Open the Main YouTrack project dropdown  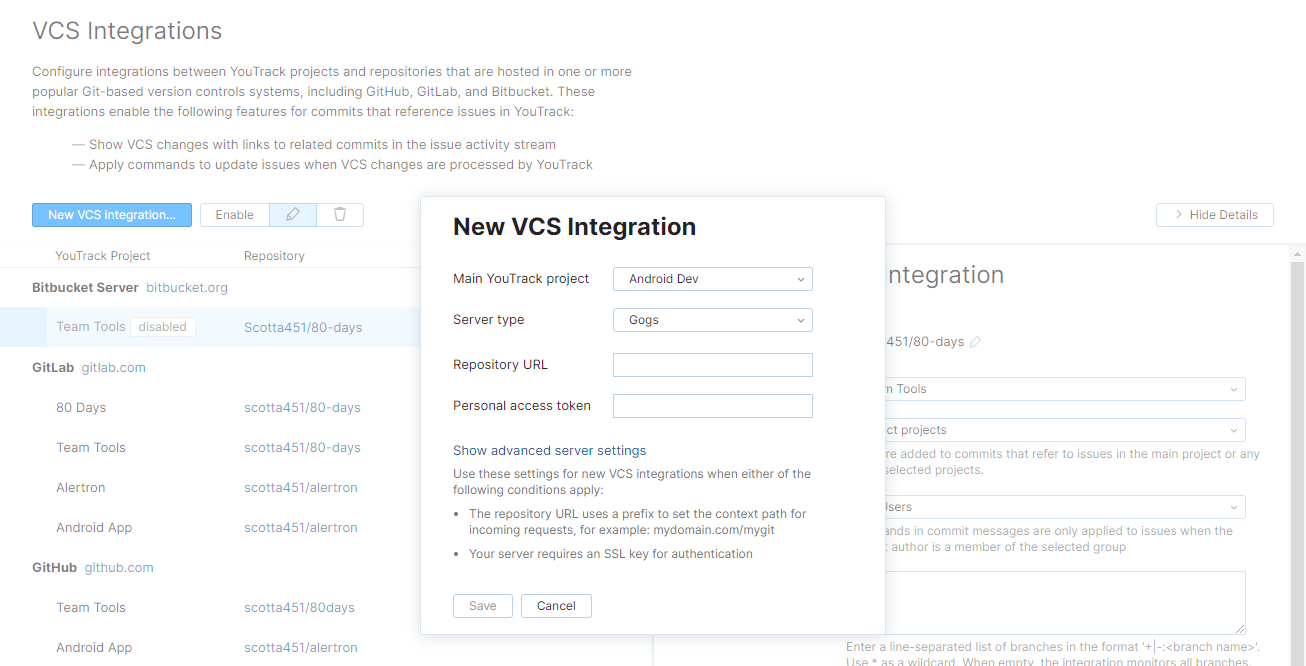(712, 279)
